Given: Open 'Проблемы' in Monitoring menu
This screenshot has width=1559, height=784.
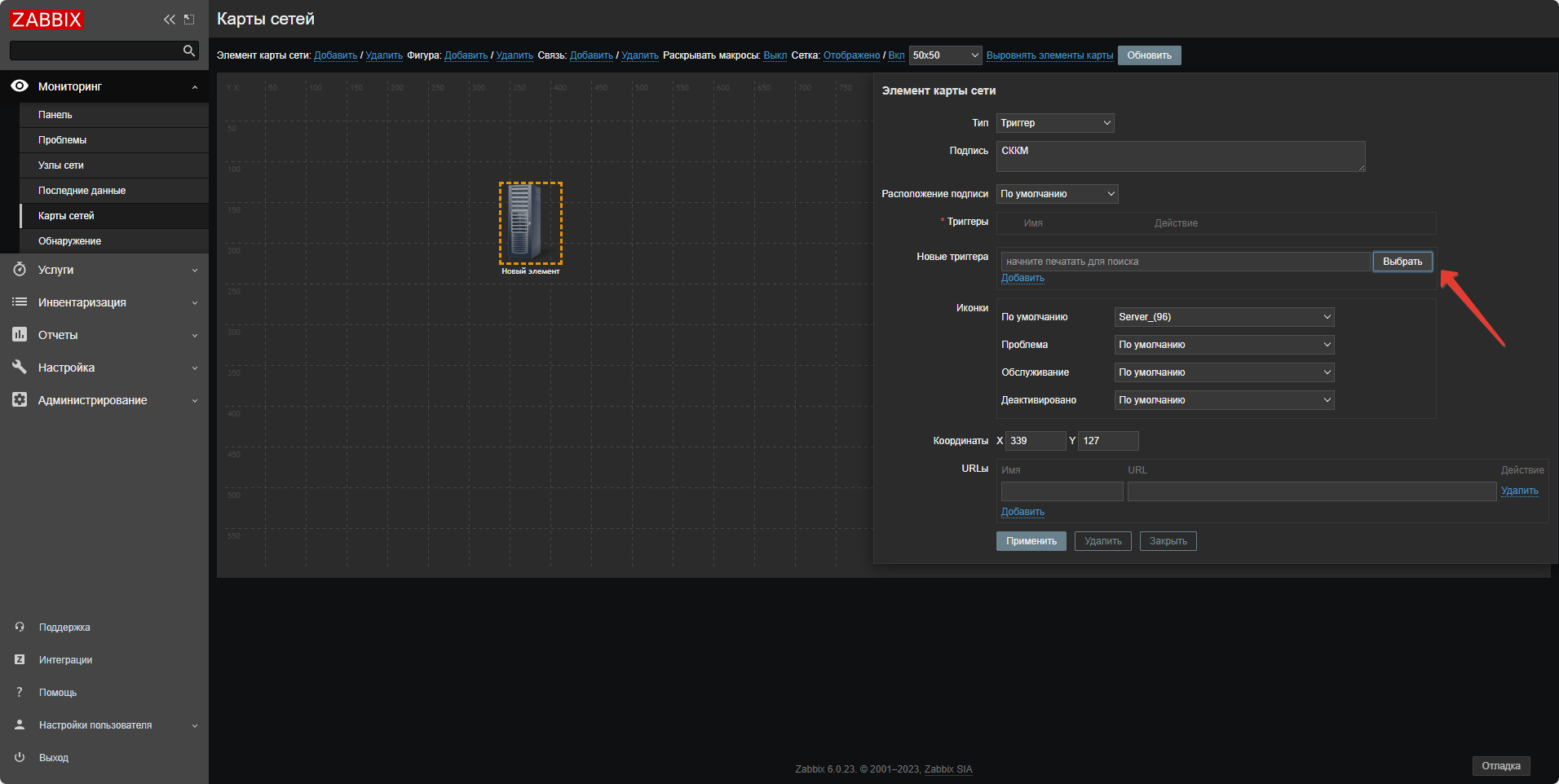Looking at the screenshot, I should click(x=62, y=140).
